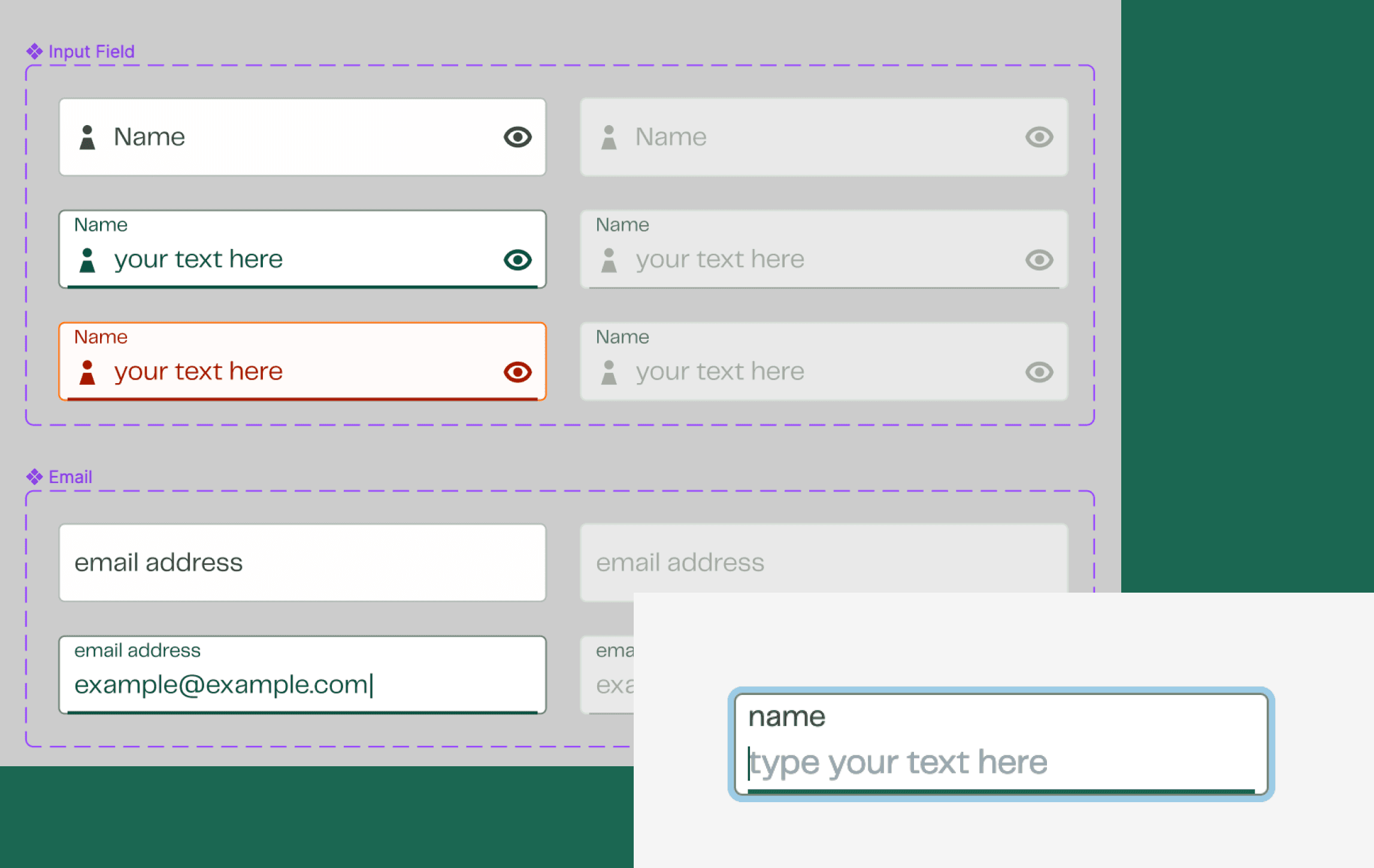Image resolution: width=1374 pixels, height=868 pixels.
Task: Toggle gray eye in middle disabled Name field
Action: click(1039, 260)
